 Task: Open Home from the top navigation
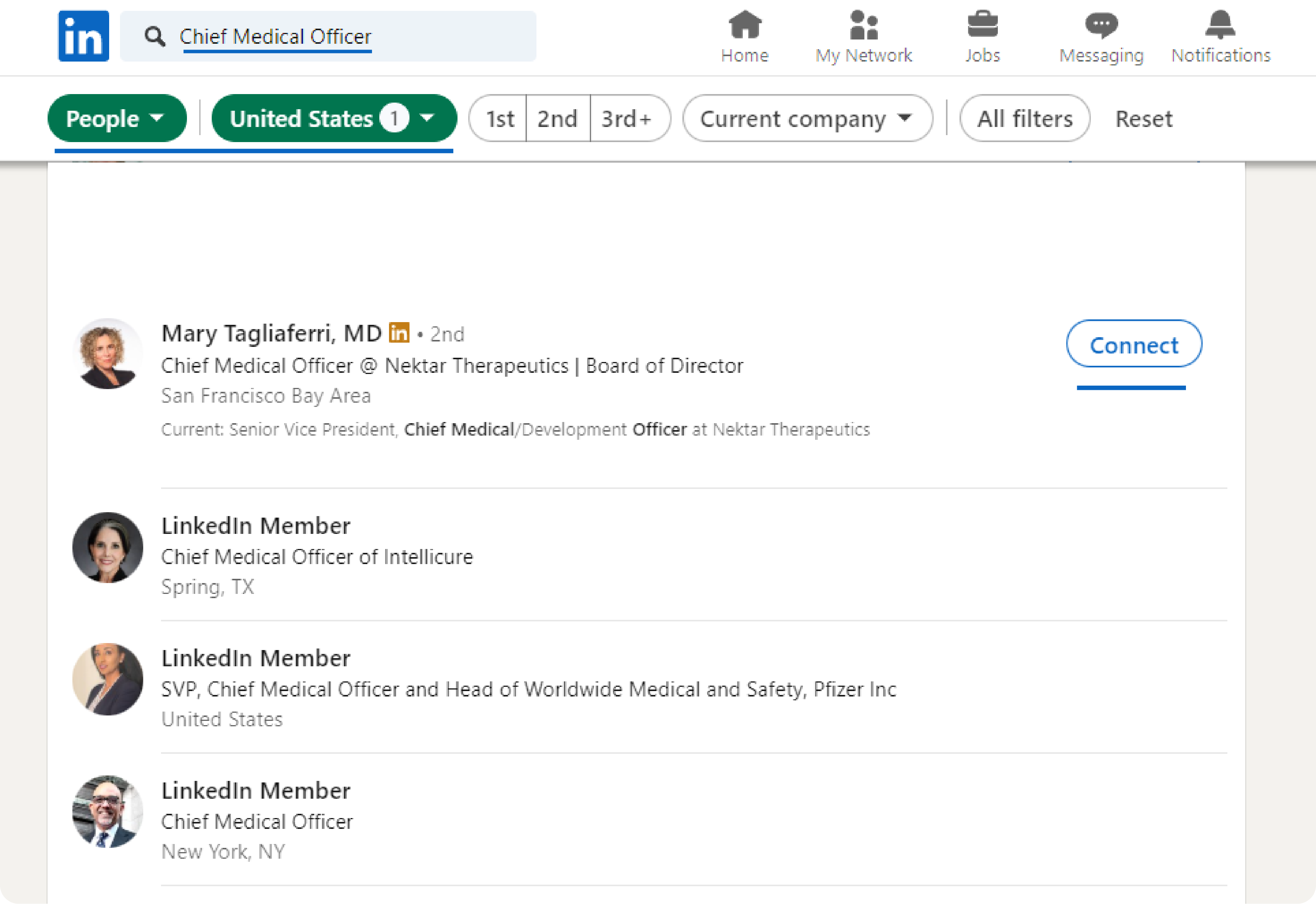(745, 38)
